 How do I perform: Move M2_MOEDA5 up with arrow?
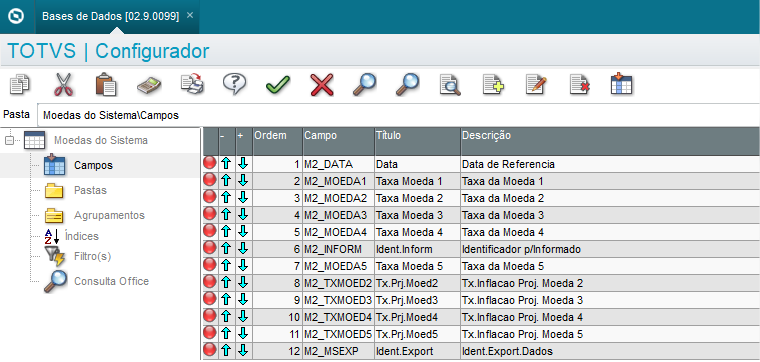pyautogui.click(x=226, y=266)
